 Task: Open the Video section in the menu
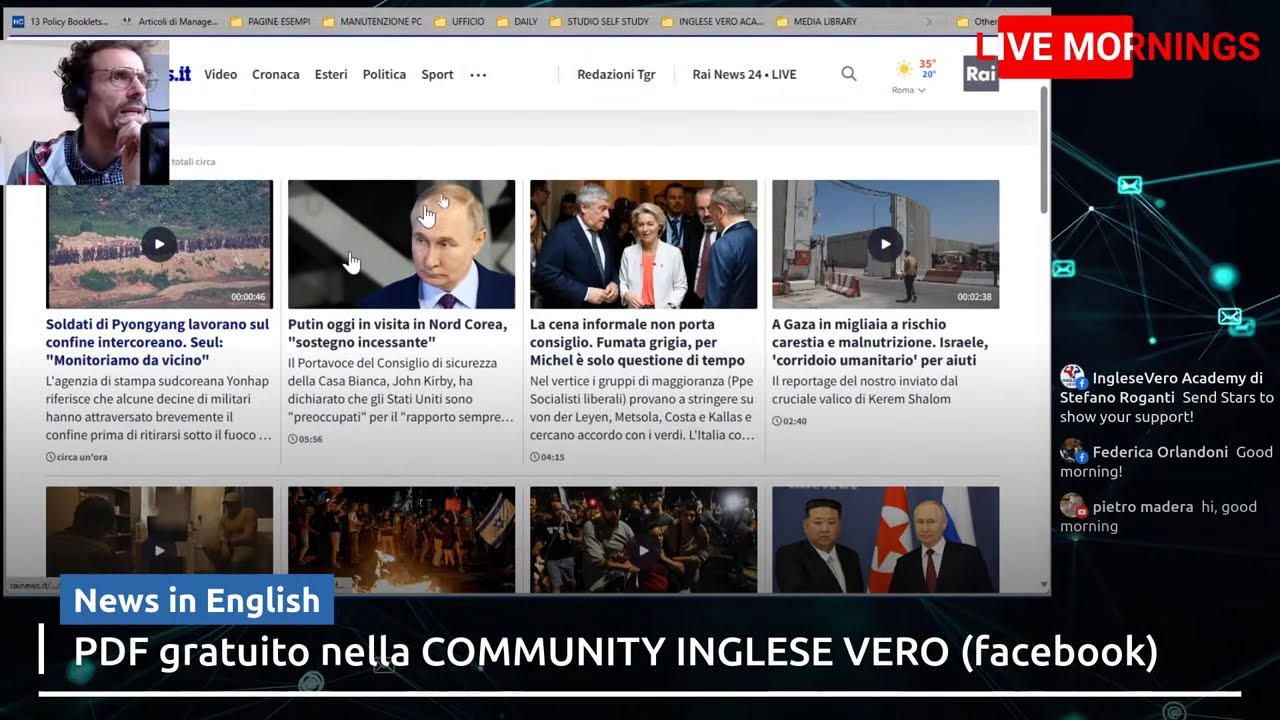pyautogui.click(x=220, y=74)
